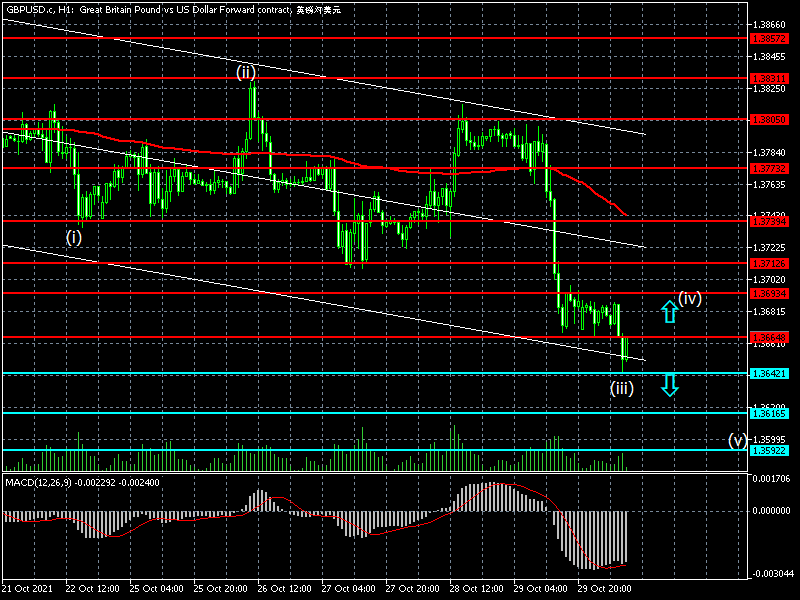Click the 22 Oct 12:00 time label

point(92,588)
